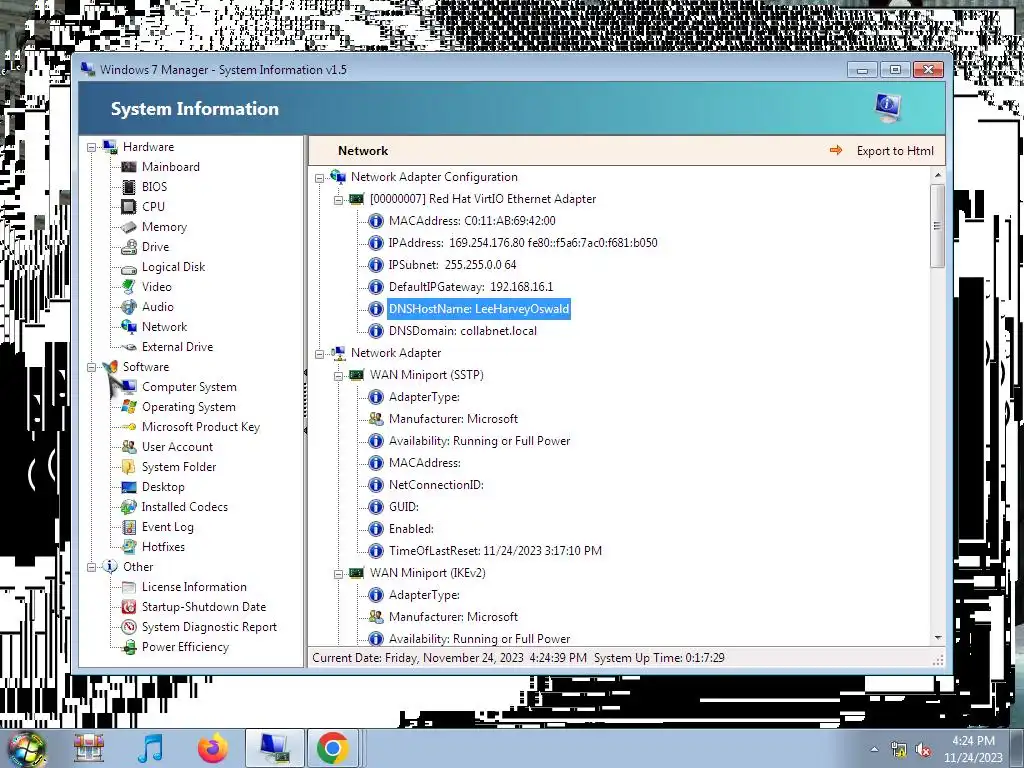Open License Information under Other
The height and width of the screenshot is (768, 1024).
194,587
